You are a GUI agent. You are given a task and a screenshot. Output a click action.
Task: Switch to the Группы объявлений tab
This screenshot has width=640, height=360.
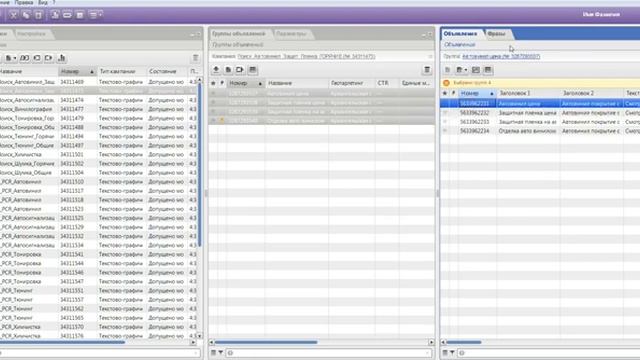coord(239,34)
